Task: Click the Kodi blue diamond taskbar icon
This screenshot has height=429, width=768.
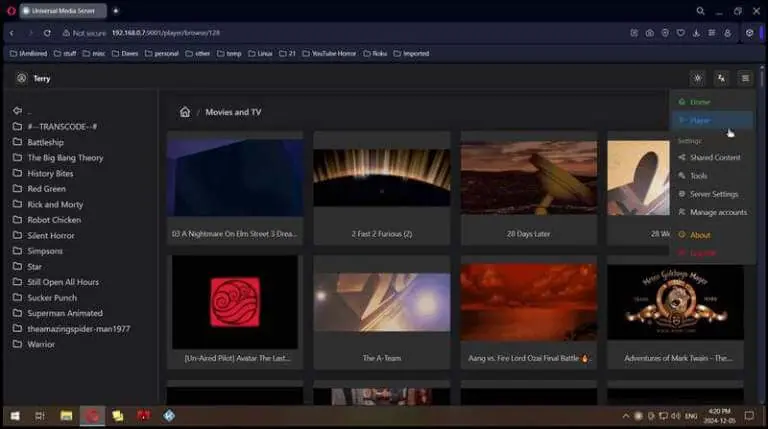Action: tap(169, 416)
